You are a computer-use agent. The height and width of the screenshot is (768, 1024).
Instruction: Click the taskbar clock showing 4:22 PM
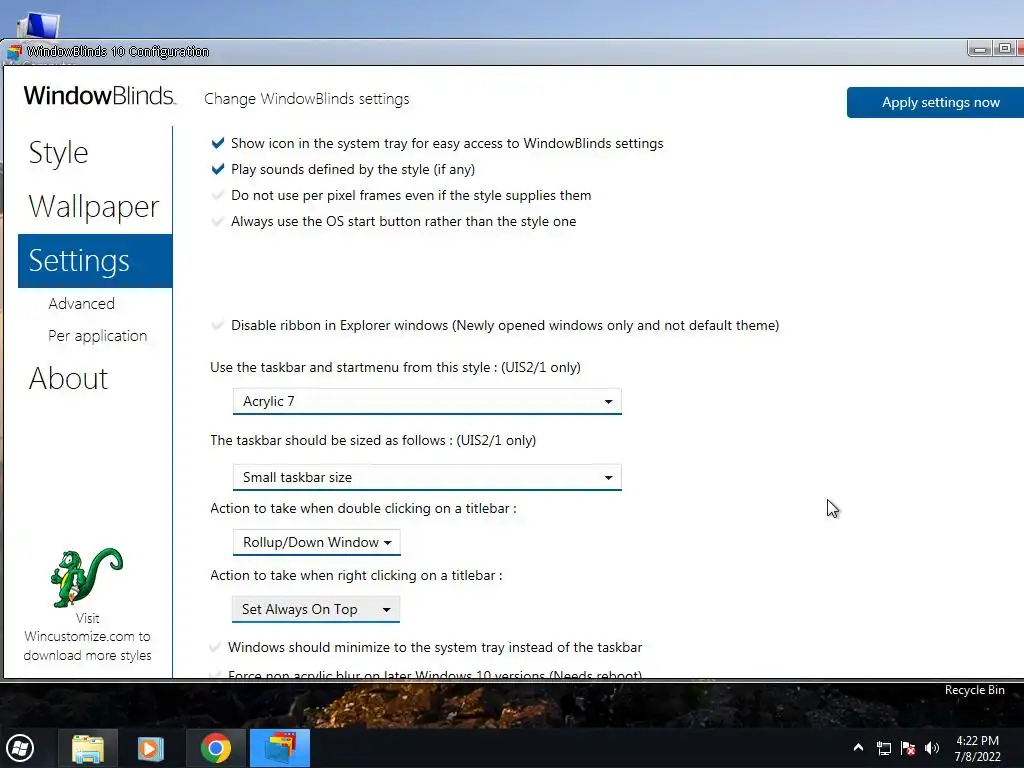[978, 748]
